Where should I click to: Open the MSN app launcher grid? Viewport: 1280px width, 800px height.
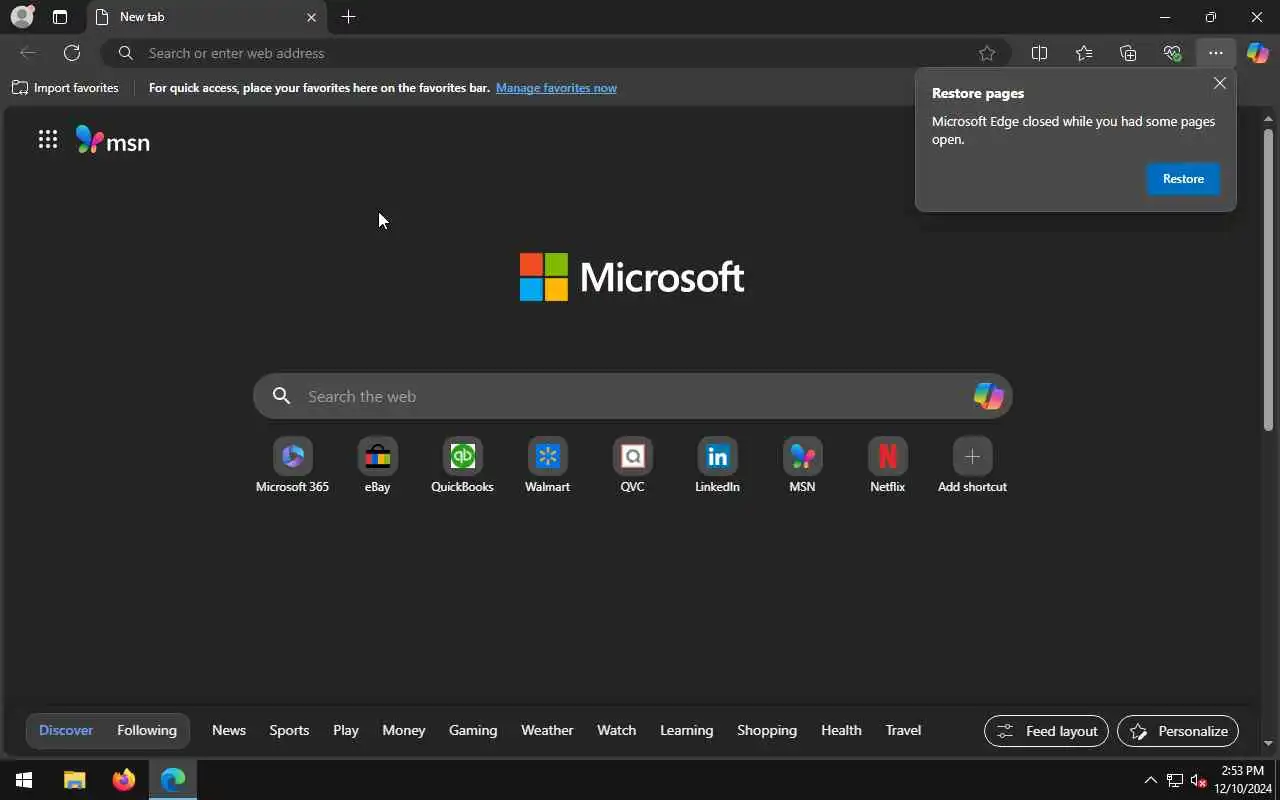(x=47, y=140)
